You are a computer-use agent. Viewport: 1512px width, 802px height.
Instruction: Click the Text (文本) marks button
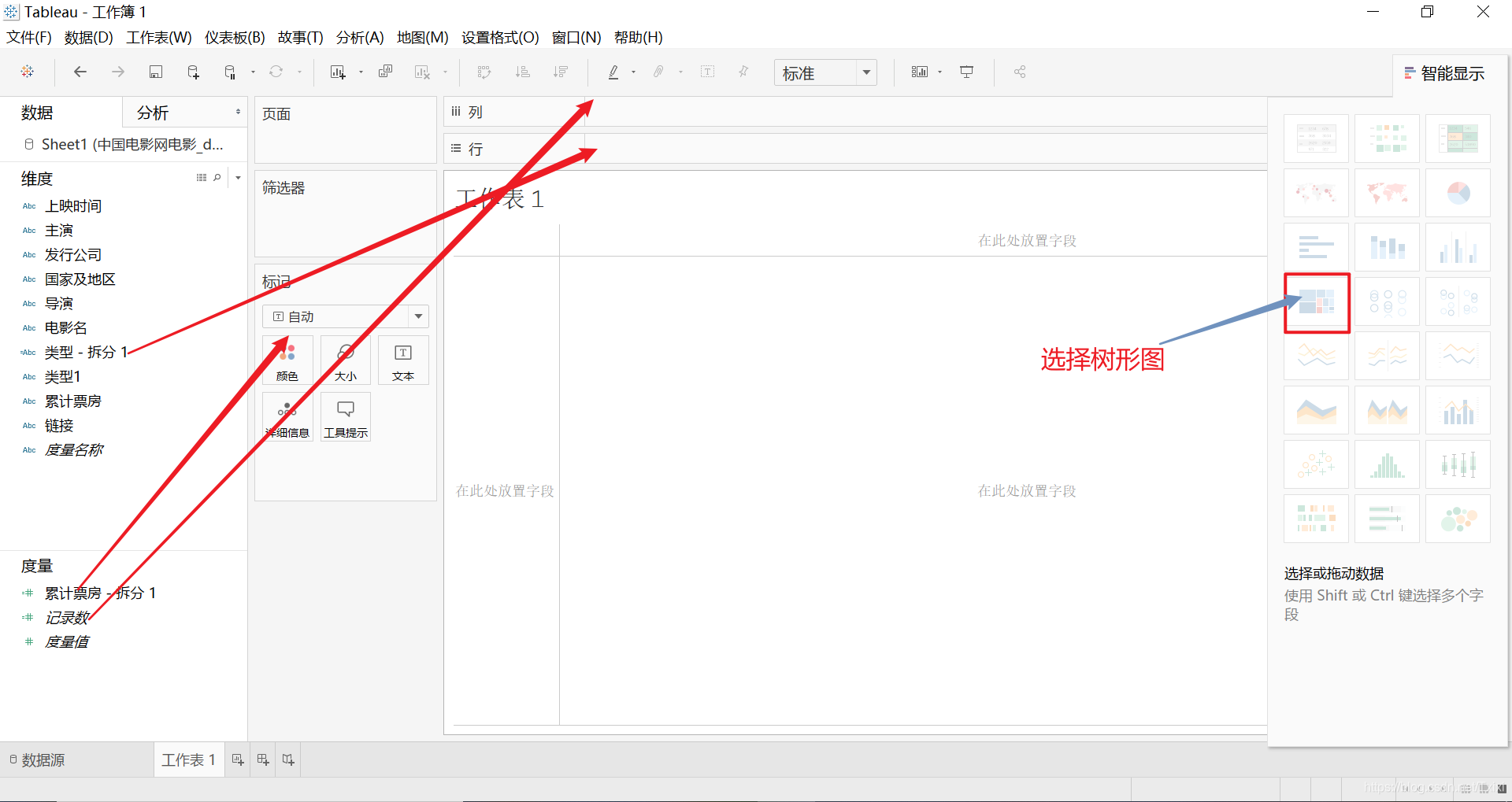pos(403,360)
